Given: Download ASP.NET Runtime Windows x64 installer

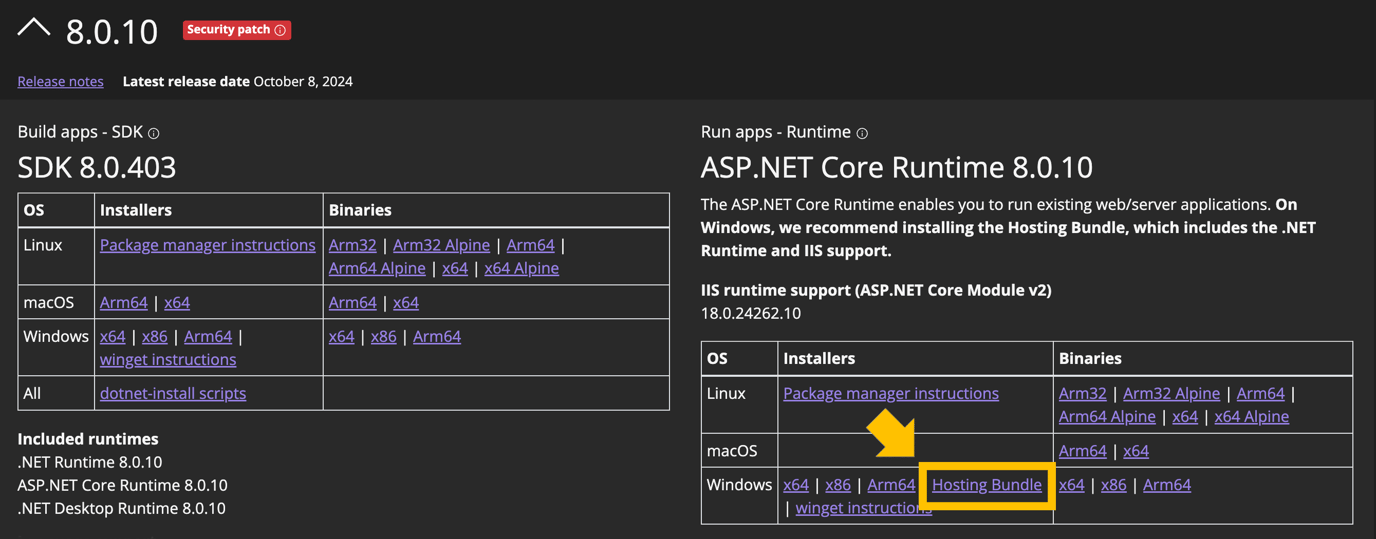Looking at the screenshot, I should click(x=796, y=485).
